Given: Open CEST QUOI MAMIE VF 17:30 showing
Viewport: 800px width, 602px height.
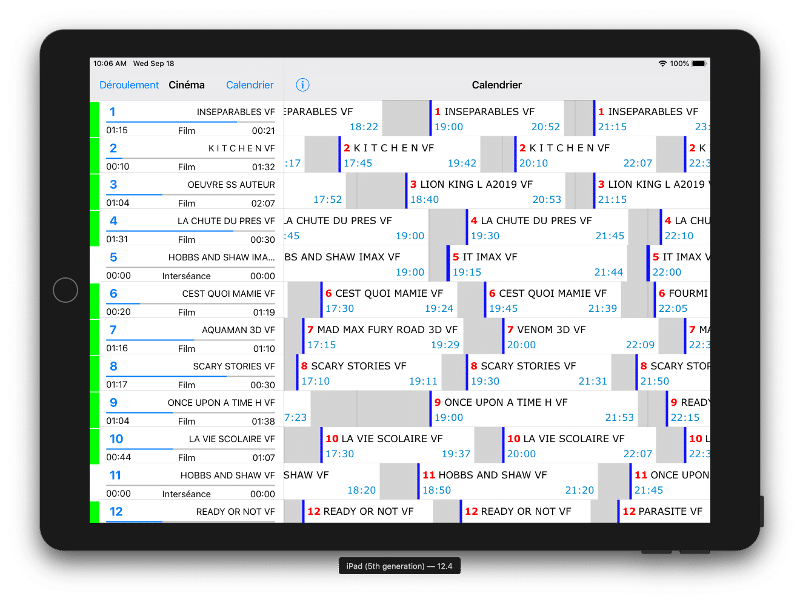Looking at the screenshot, I should (x=389, y=300).
